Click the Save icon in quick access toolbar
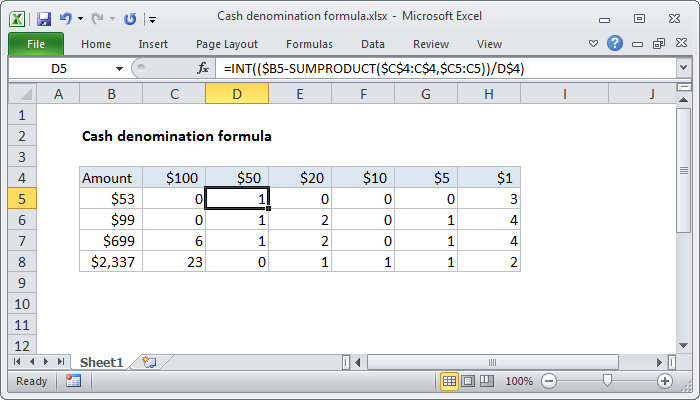This screenshot has width=700, height=400. [44, 18]
